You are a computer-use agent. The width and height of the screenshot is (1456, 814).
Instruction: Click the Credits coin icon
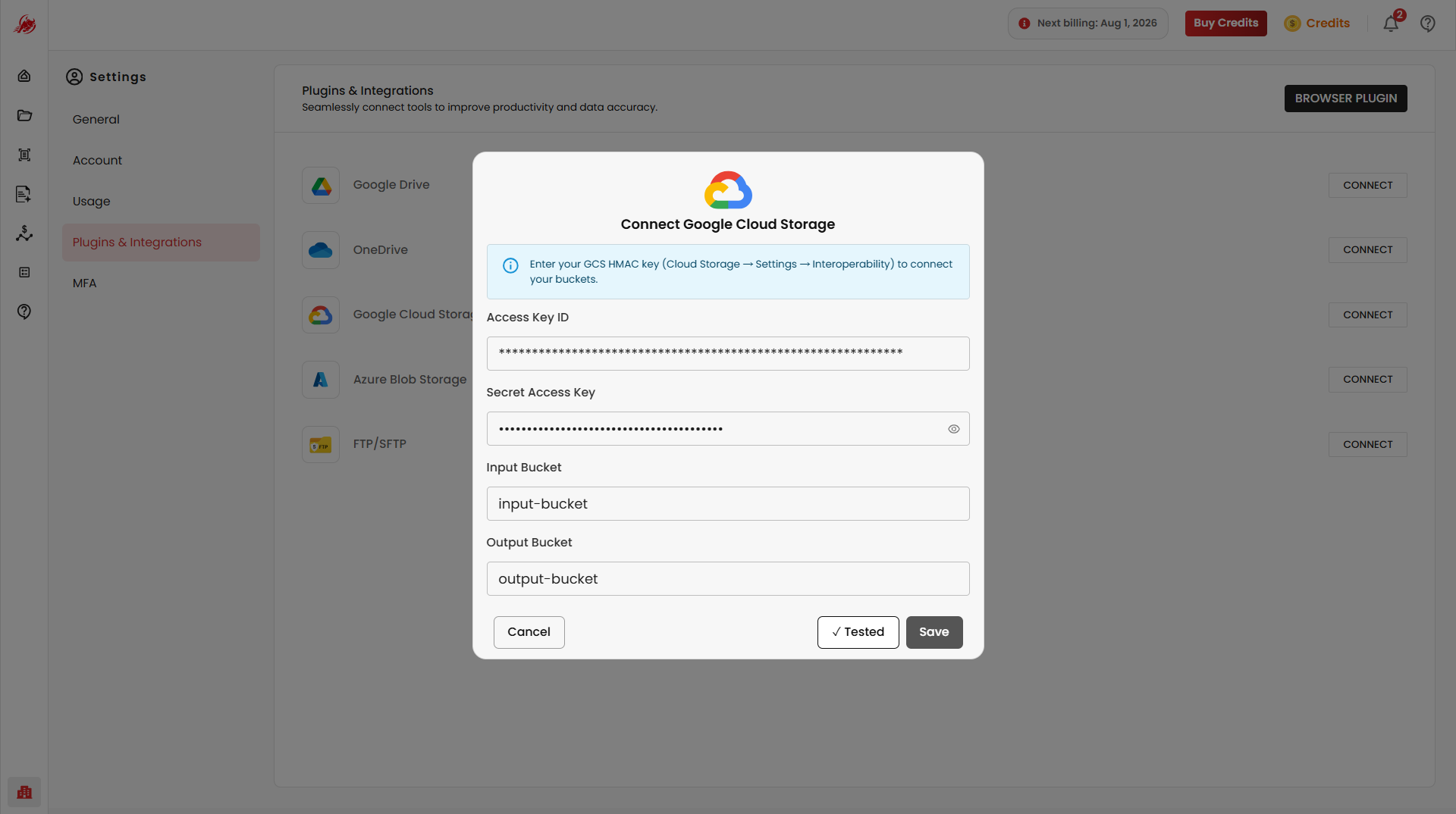[x=1292, y=23]
